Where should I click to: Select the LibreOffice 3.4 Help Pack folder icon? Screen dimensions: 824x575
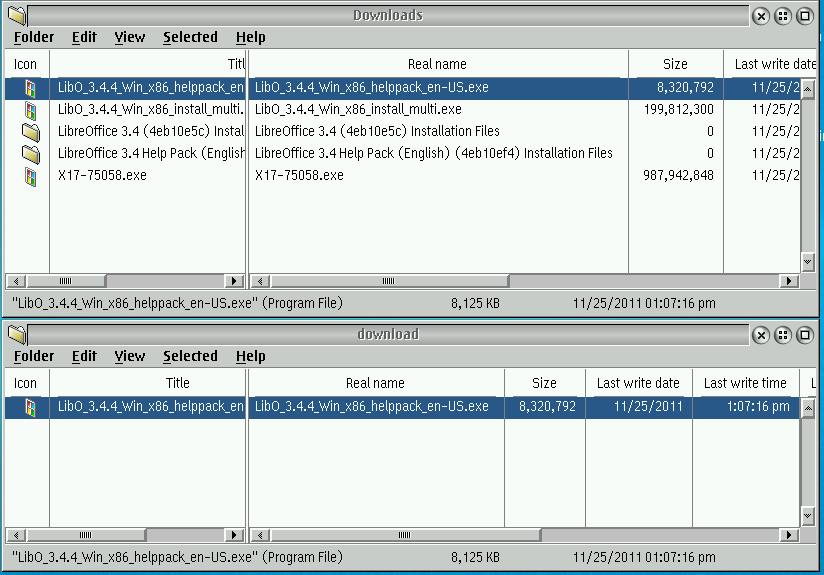point(30,154)
